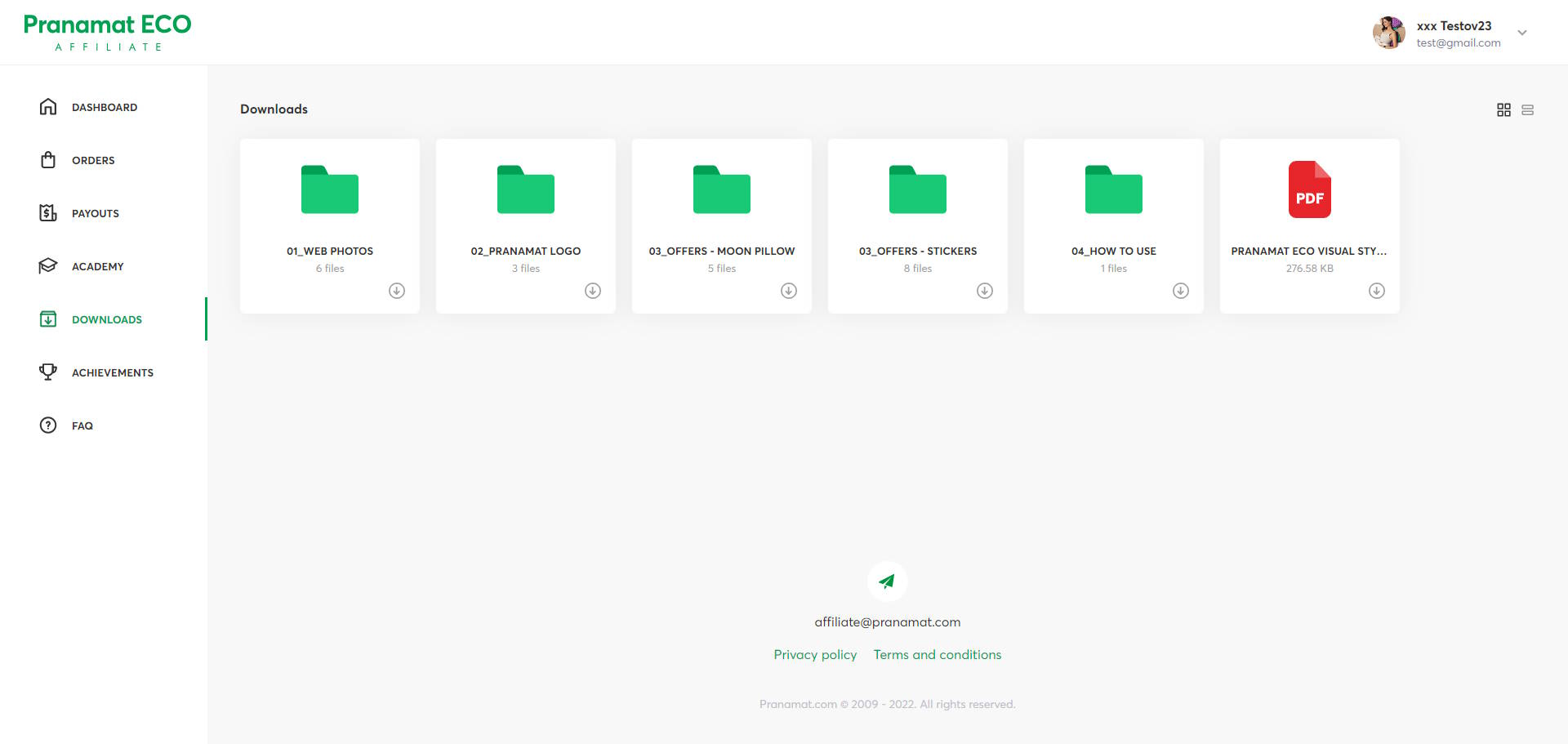The width and height of the screenshot is (1568, 744).
Task: Click download arrow for 03_OFFERS - MOON PILLOW
Action: click(x=789, y=291)
